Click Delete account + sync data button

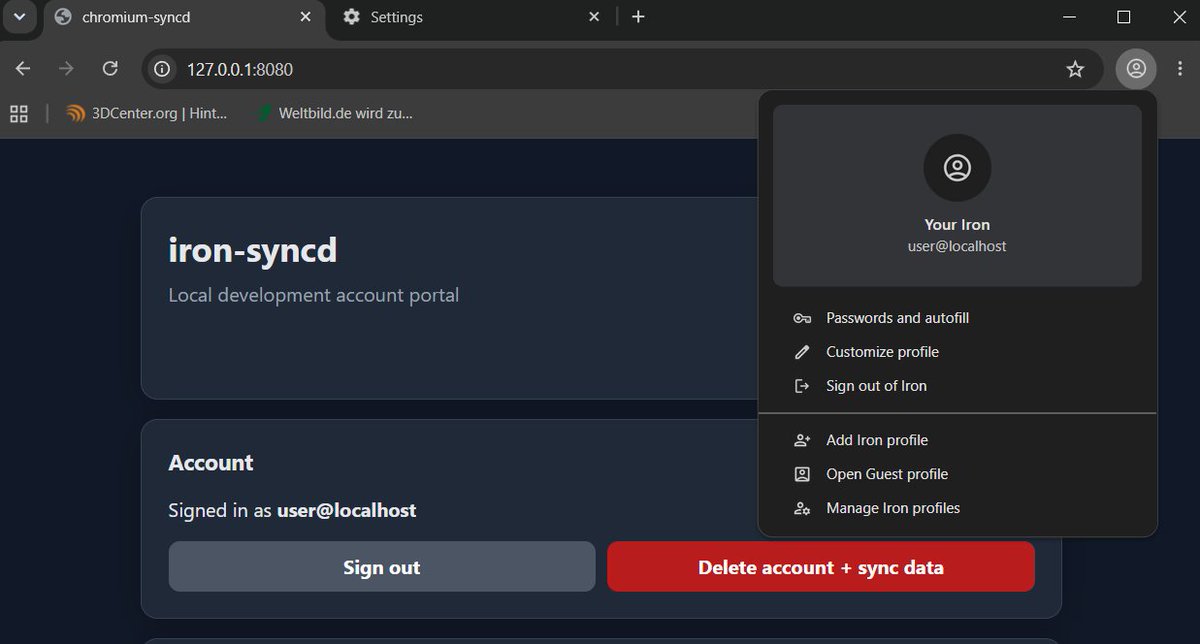click(x=821, y=567)
